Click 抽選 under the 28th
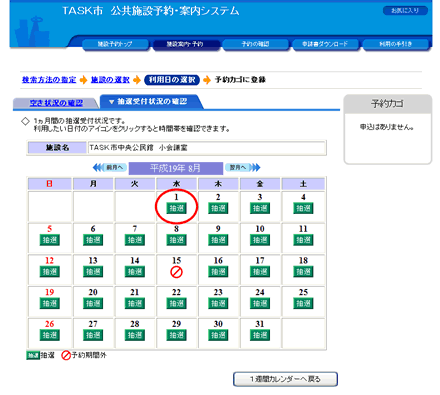The height and width of the screenshot is (395, 440). coord(135,335)
